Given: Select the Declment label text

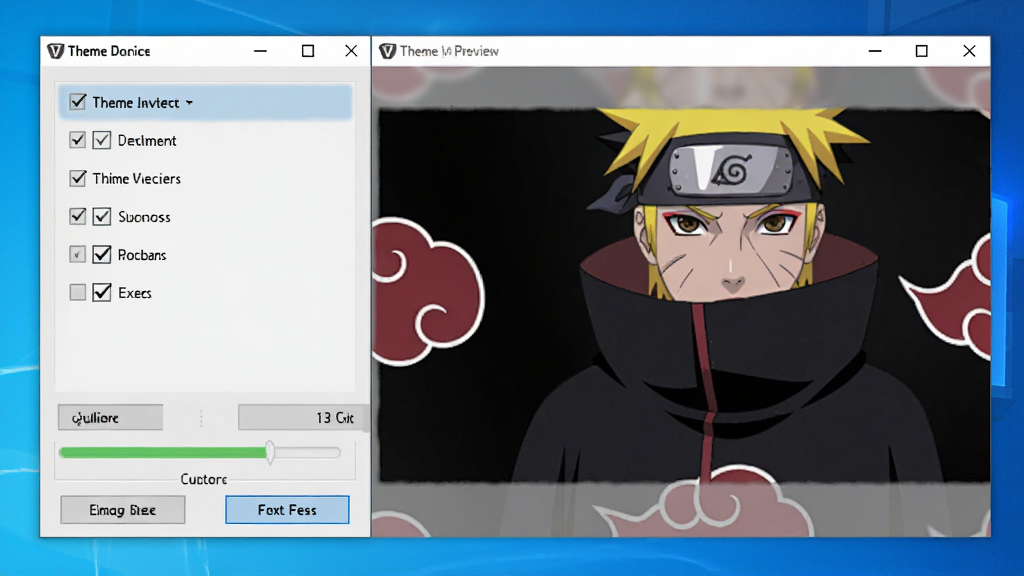Looking at the screenshot, I should point(147,140).
